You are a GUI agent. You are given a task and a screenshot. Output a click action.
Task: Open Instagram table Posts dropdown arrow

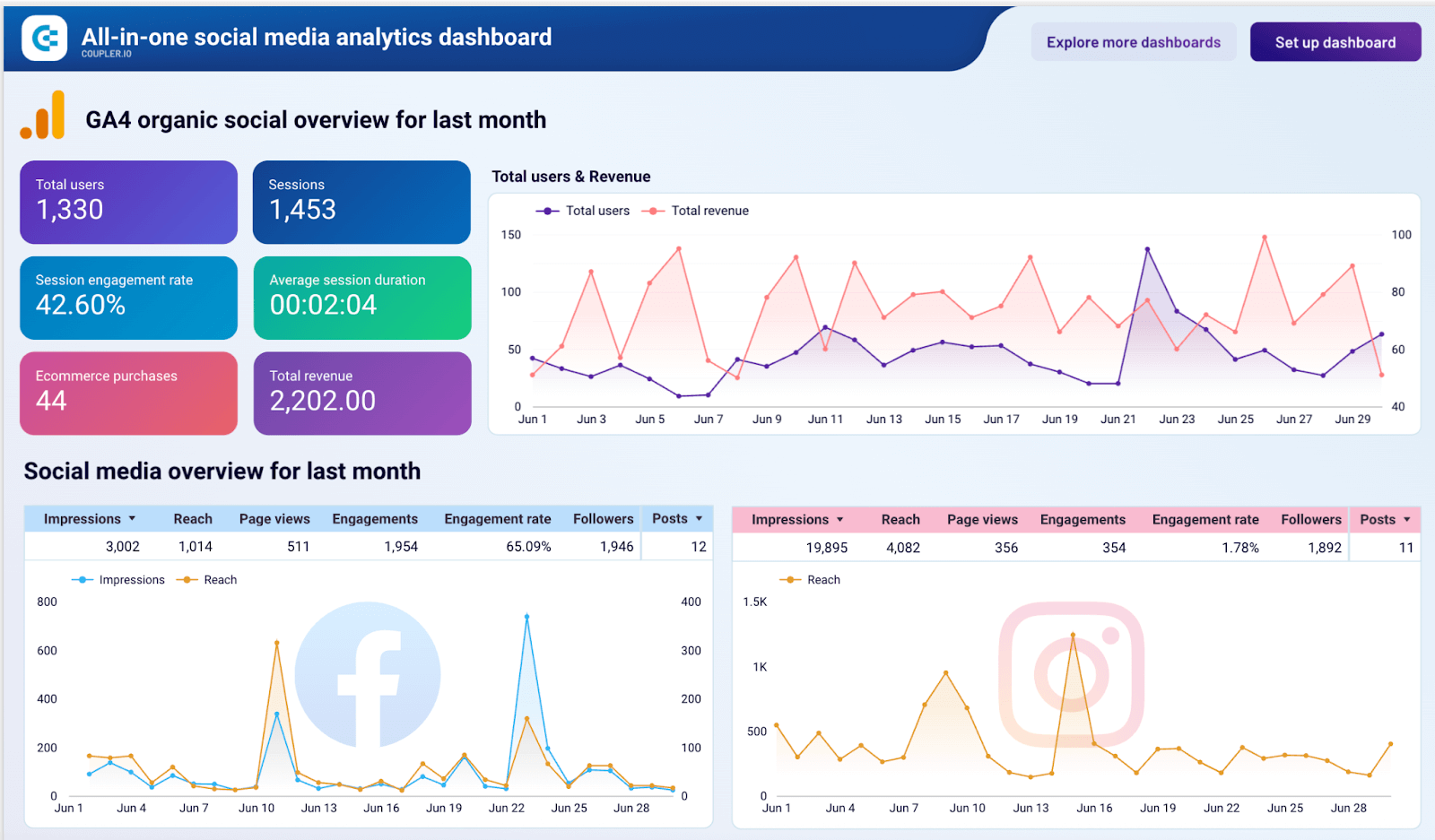point(1406,520)
